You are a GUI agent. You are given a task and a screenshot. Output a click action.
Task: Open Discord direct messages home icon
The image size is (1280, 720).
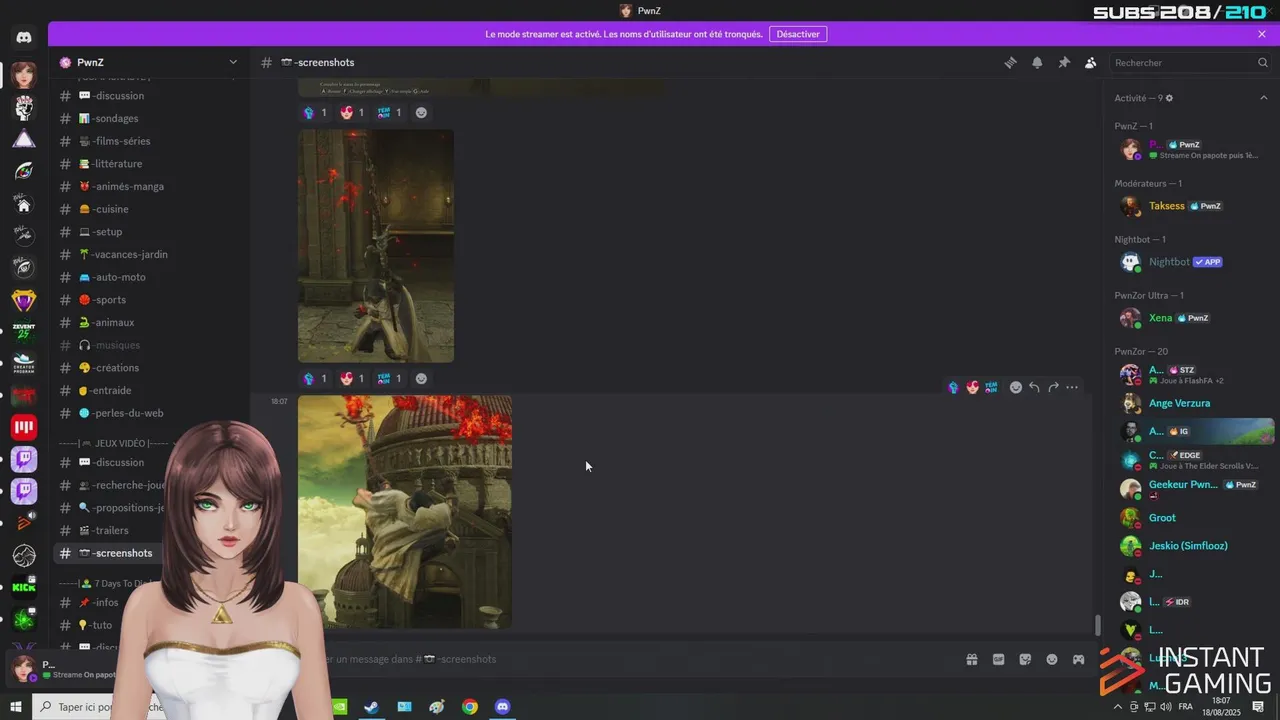pos(24,38)
